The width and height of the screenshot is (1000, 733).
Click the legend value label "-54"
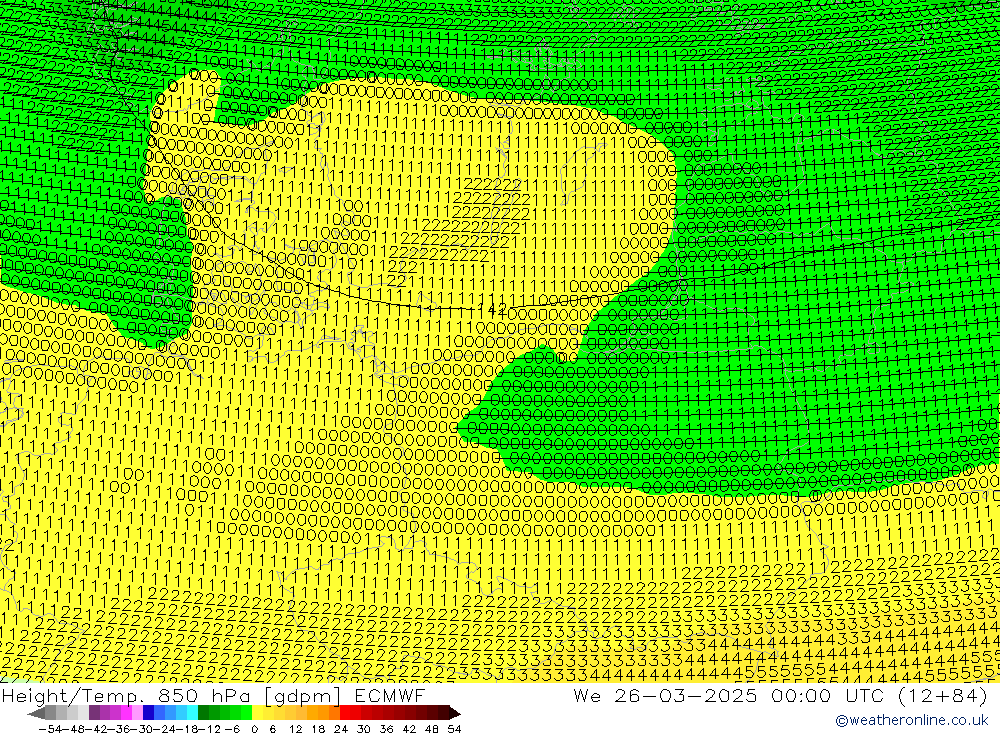point(50,729)
